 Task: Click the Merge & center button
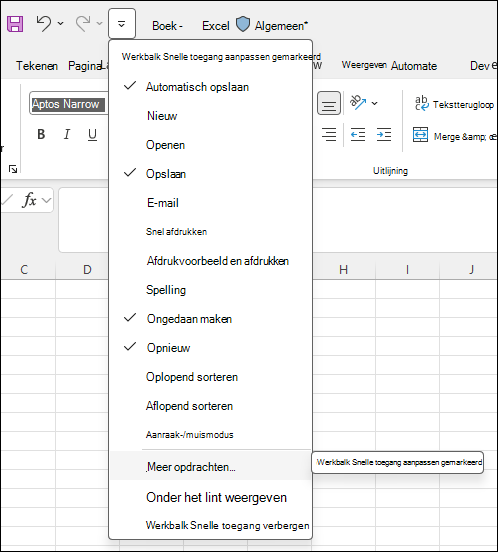click(455, 136)
